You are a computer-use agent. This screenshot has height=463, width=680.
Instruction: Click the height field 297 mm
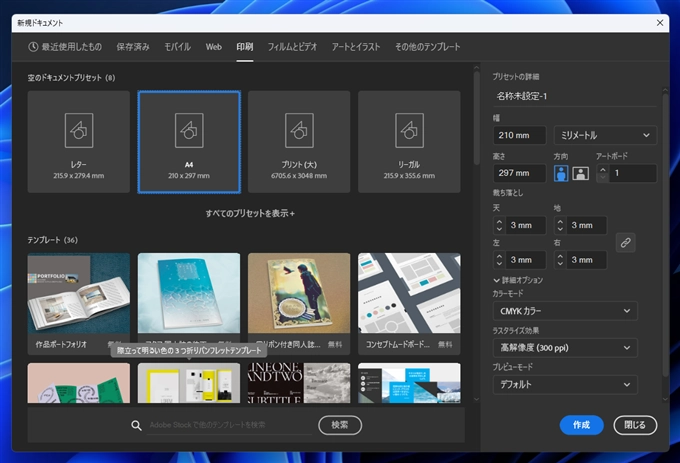click(x=520, y=173)
